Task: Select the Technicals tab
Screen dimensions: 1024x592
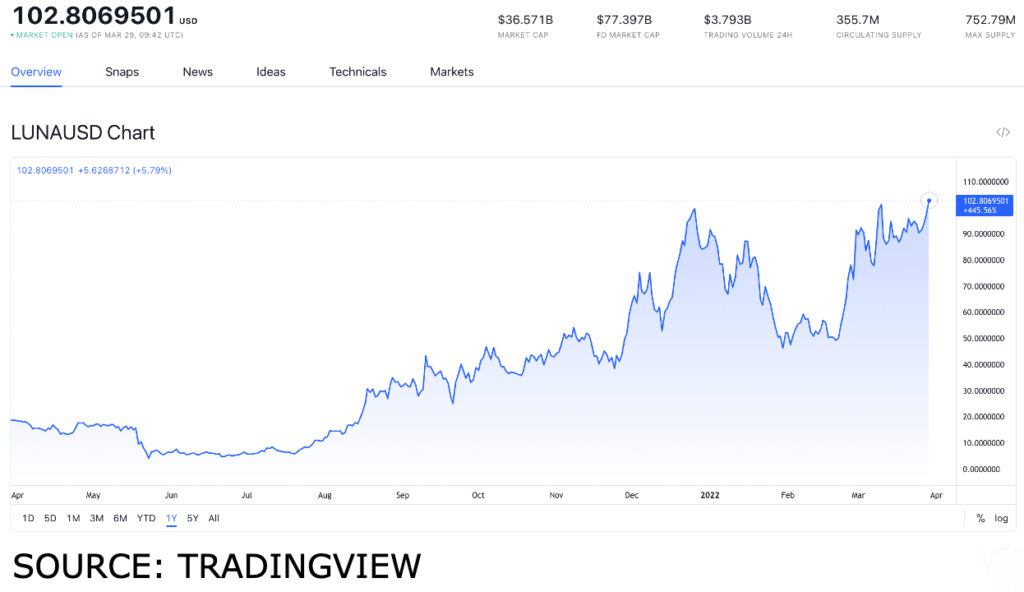Action: (358, 72)
